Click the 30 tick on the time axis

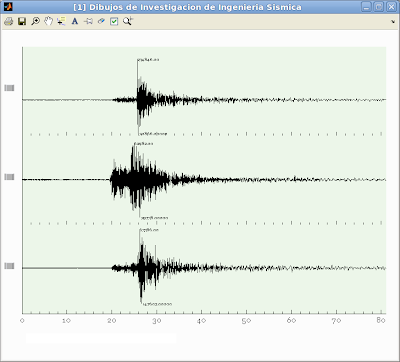click(156, 321)
